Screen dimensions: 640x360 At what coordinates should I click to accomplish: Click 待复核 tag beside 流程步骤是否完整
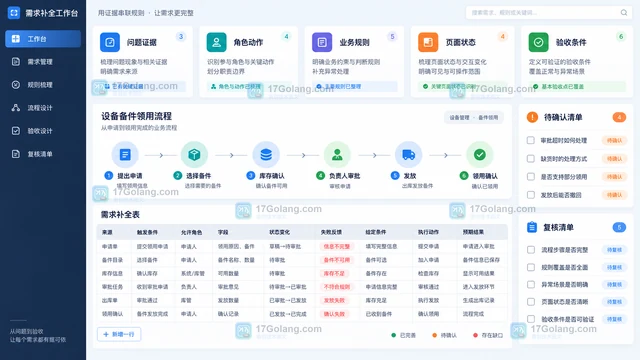pos(614,250)
